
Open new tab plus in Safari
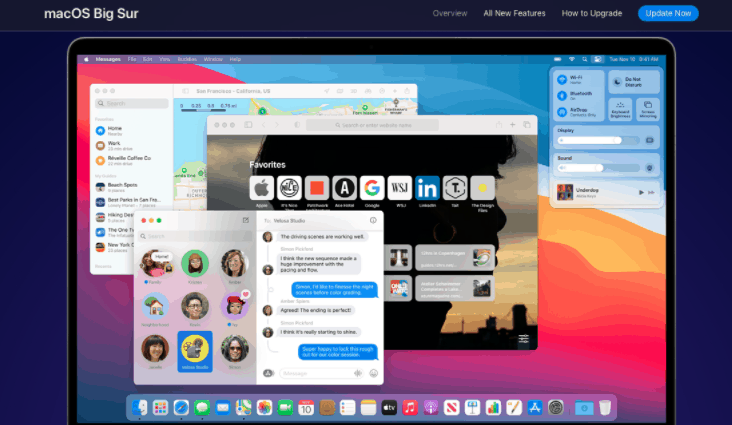pyautogui.click(x=513, y=125)
